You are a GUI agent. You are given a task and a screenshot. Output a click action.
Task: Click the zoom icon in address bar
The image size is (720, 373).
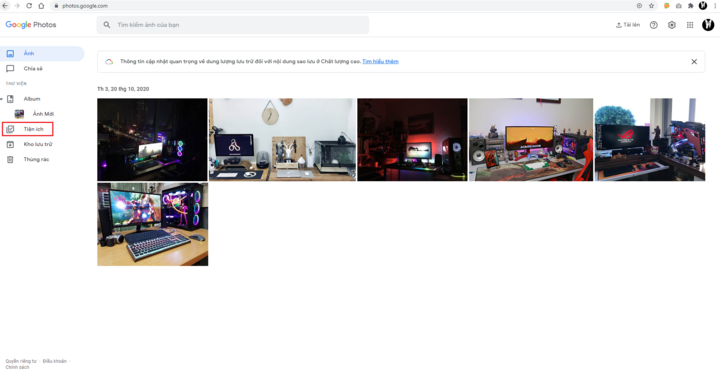coord(639,6)
